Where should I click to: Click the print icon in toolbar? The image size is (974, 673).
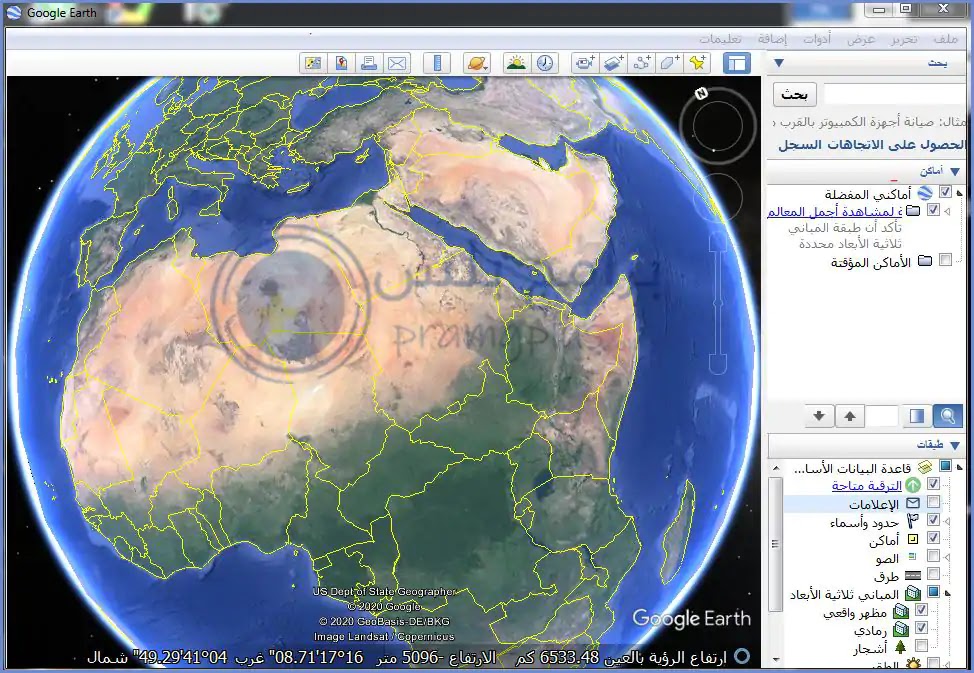coord(369,63)
